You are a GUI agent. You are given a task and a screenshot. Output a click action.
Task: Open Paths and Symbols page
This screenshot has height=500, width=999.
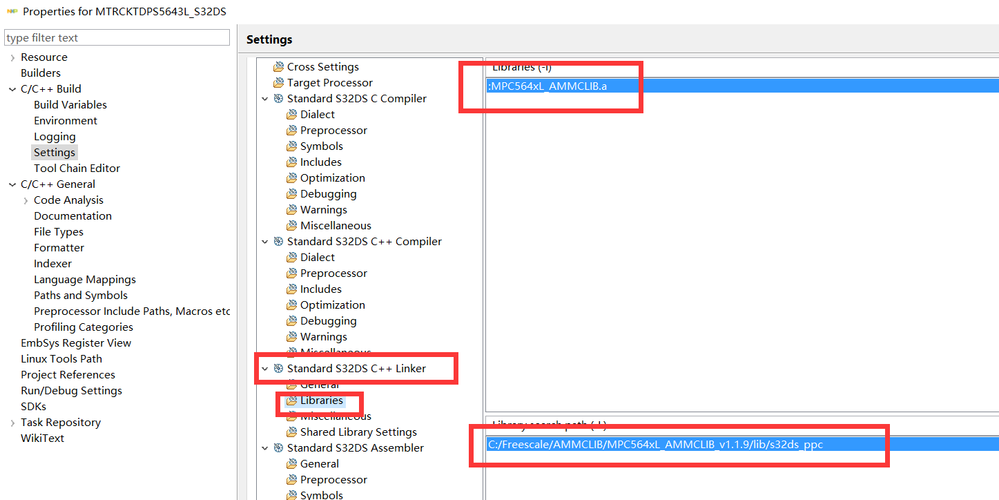pos(81,296)
